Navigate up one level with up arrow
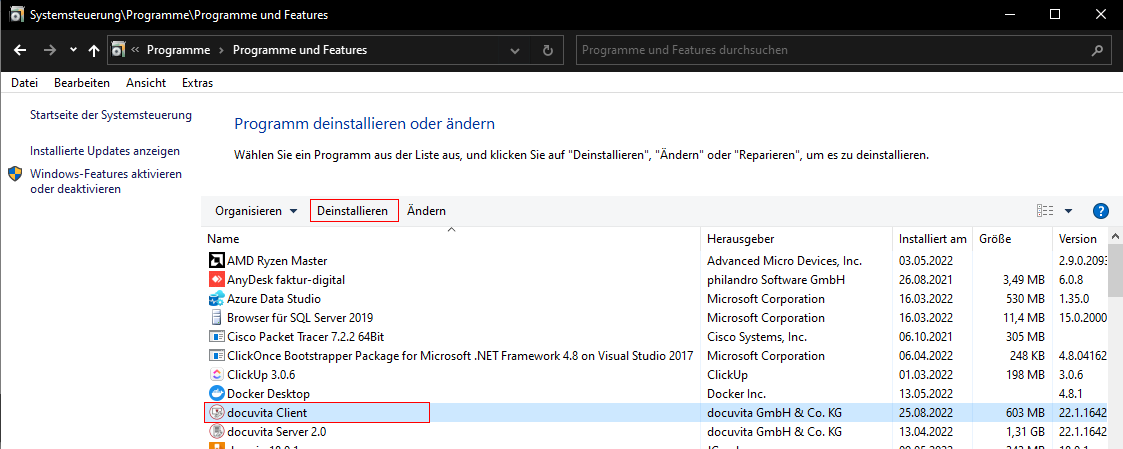The width and height of the screenshot is (1123, 449). coord(94,50)
